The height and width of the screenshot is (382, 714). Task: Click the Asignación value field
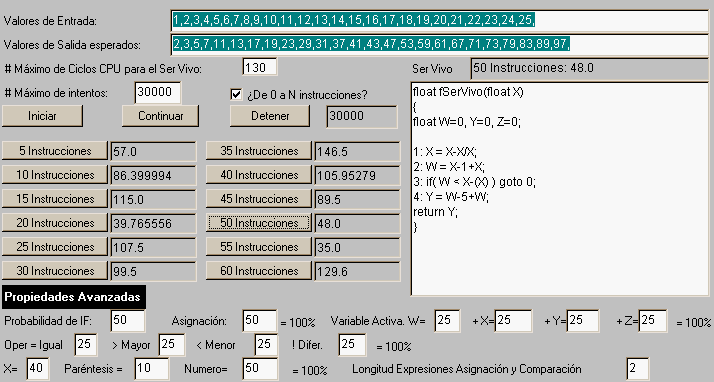[x=260, y=321]
